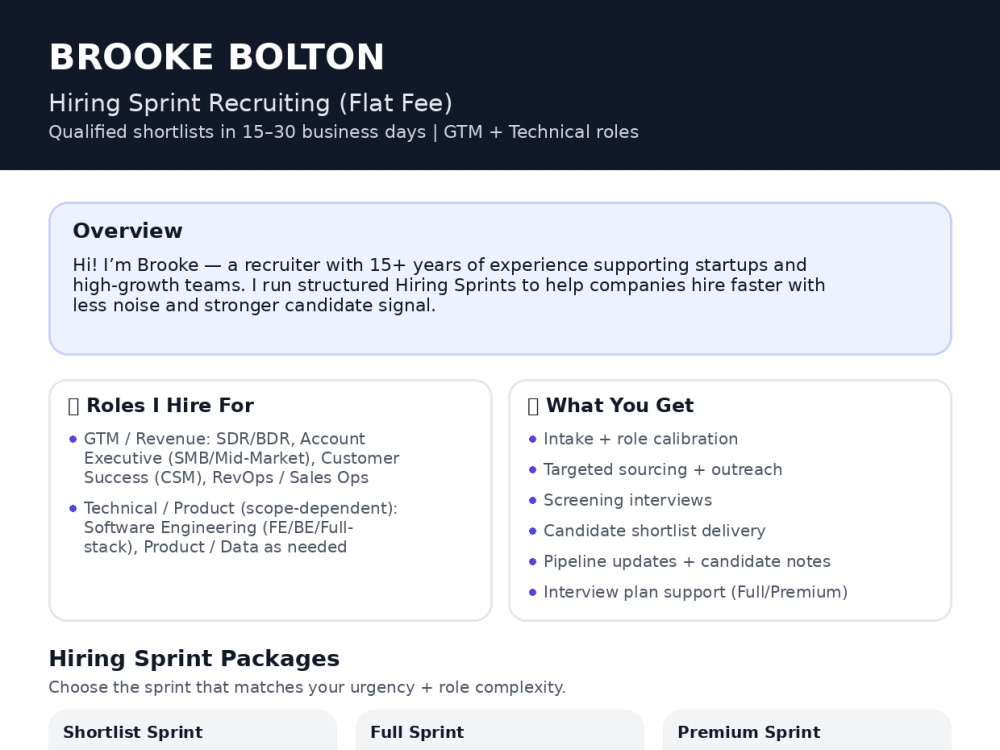The width and height of the screenshot is (1000, 750).
Task: Click the Candidate shortlist delivery item
Action: 654,531
